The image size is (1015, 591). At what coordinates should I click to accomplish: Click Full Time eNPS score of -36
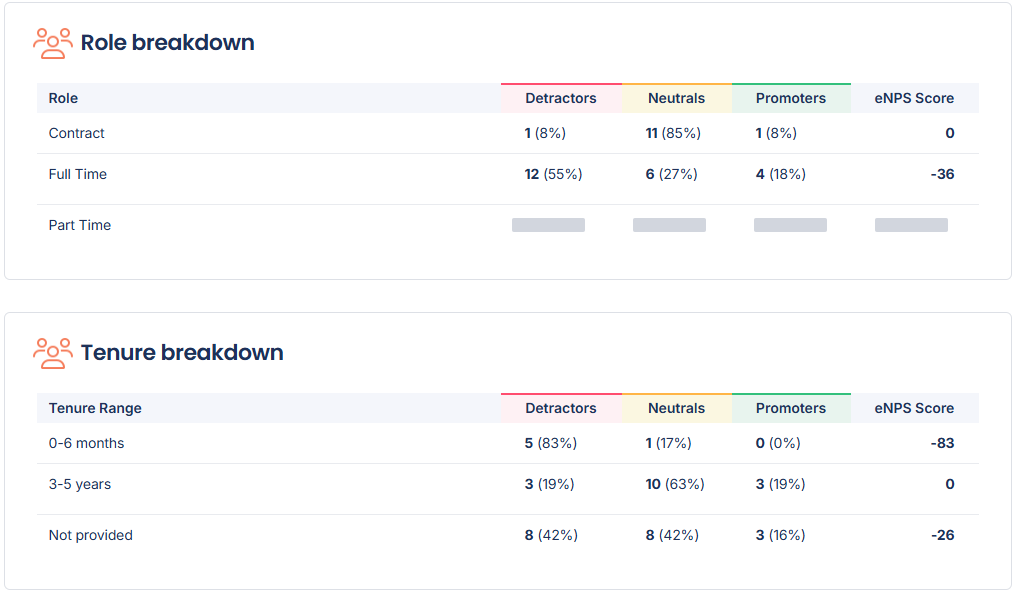(941, 174)
